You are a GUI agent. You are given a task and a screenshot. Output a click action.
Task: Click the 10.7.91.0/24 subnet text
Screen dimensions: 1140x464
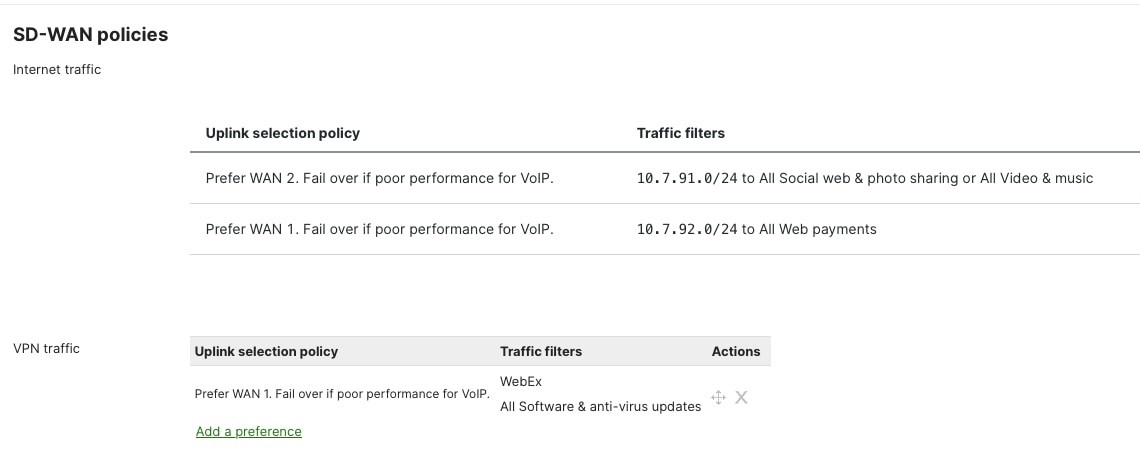click(x=687, y=178)
